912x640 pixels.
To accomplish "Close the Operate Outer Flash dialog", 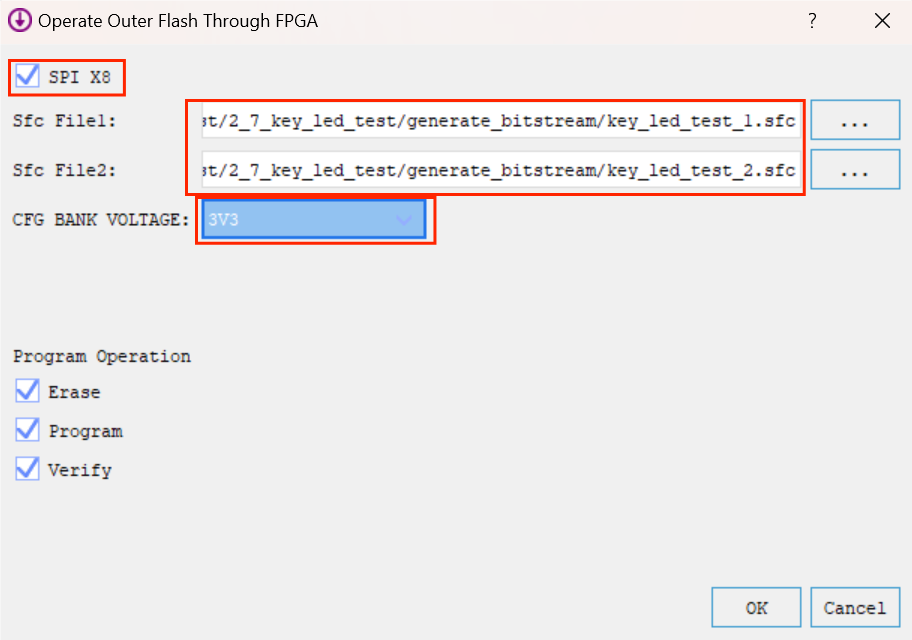I will point(882,20).
